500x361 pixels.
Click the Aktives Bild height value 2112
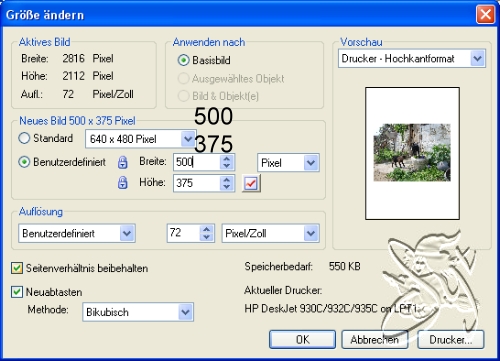(x=74, y=76)
